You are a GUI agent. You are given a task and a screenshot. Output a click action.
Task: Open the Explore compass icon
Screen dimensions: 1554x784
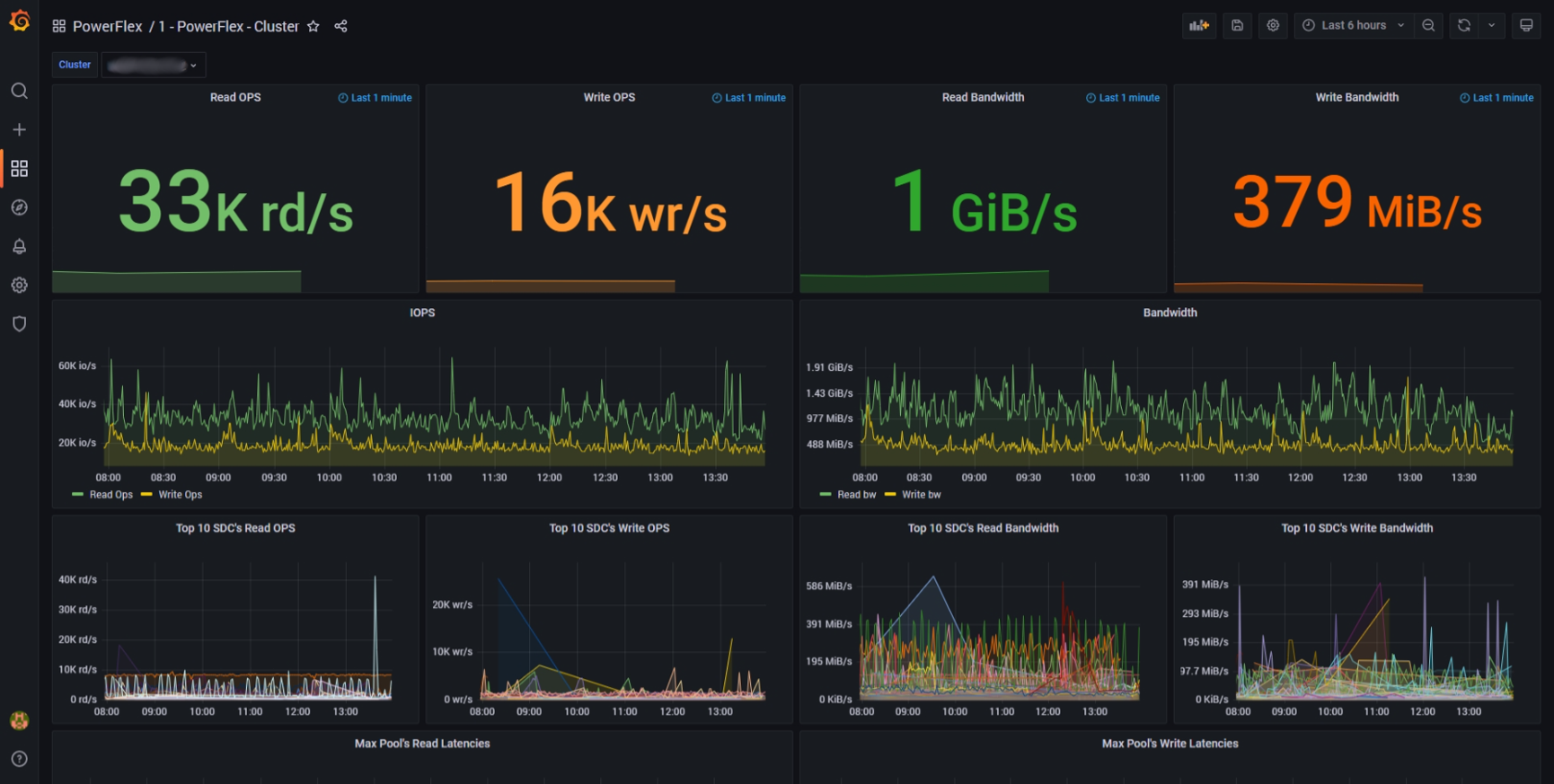point(19,207)
